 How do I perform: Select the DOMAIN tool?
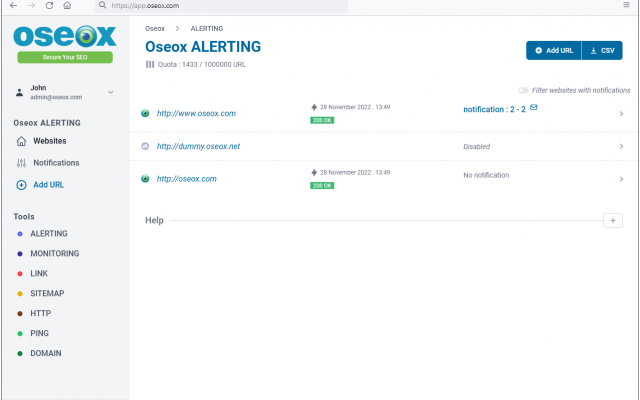(46, 353)
